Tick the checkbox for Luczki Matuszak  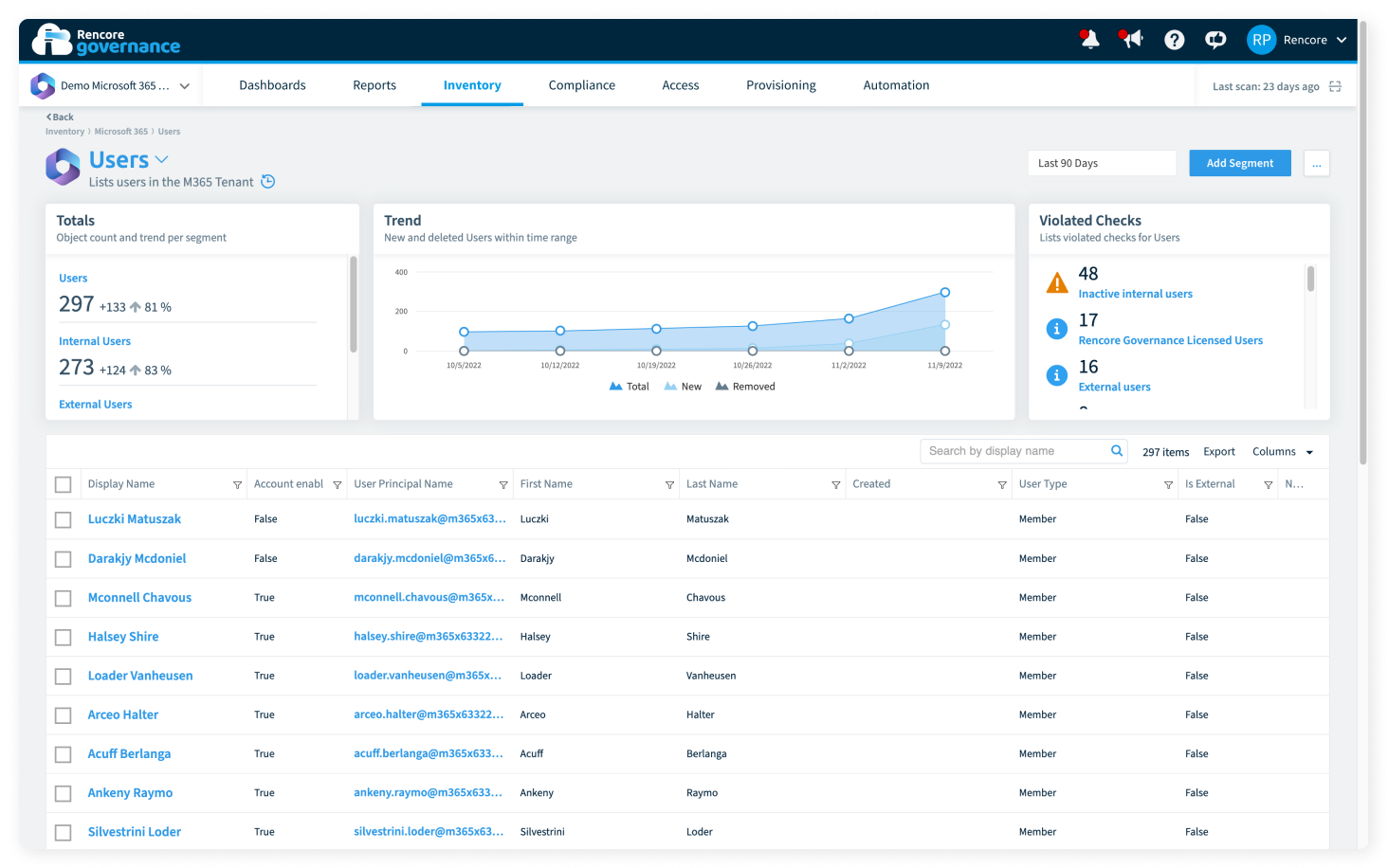tap(64, 520)
